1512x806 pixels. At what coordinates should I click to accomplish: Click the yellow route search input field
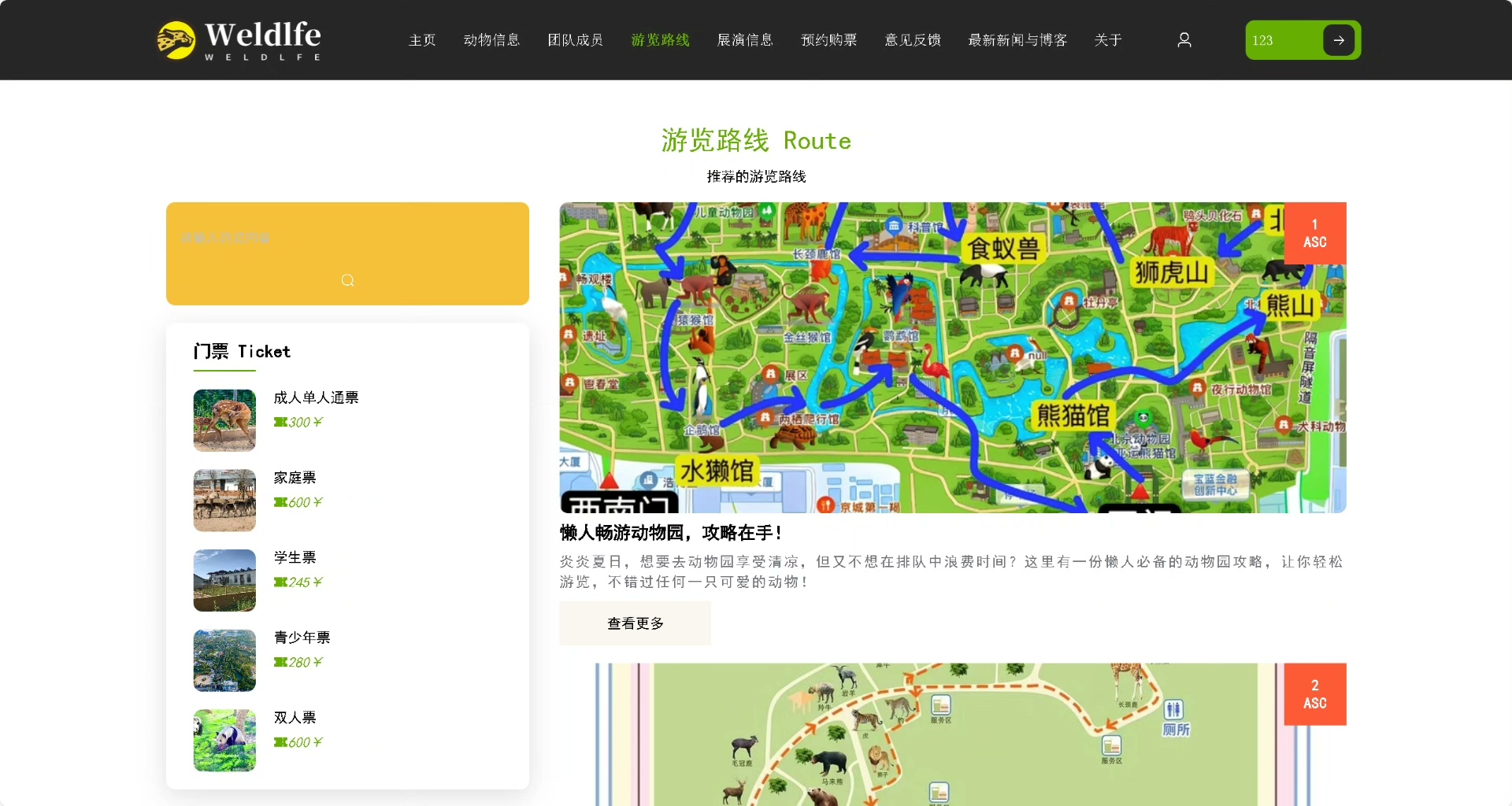(x=347, y=238)
